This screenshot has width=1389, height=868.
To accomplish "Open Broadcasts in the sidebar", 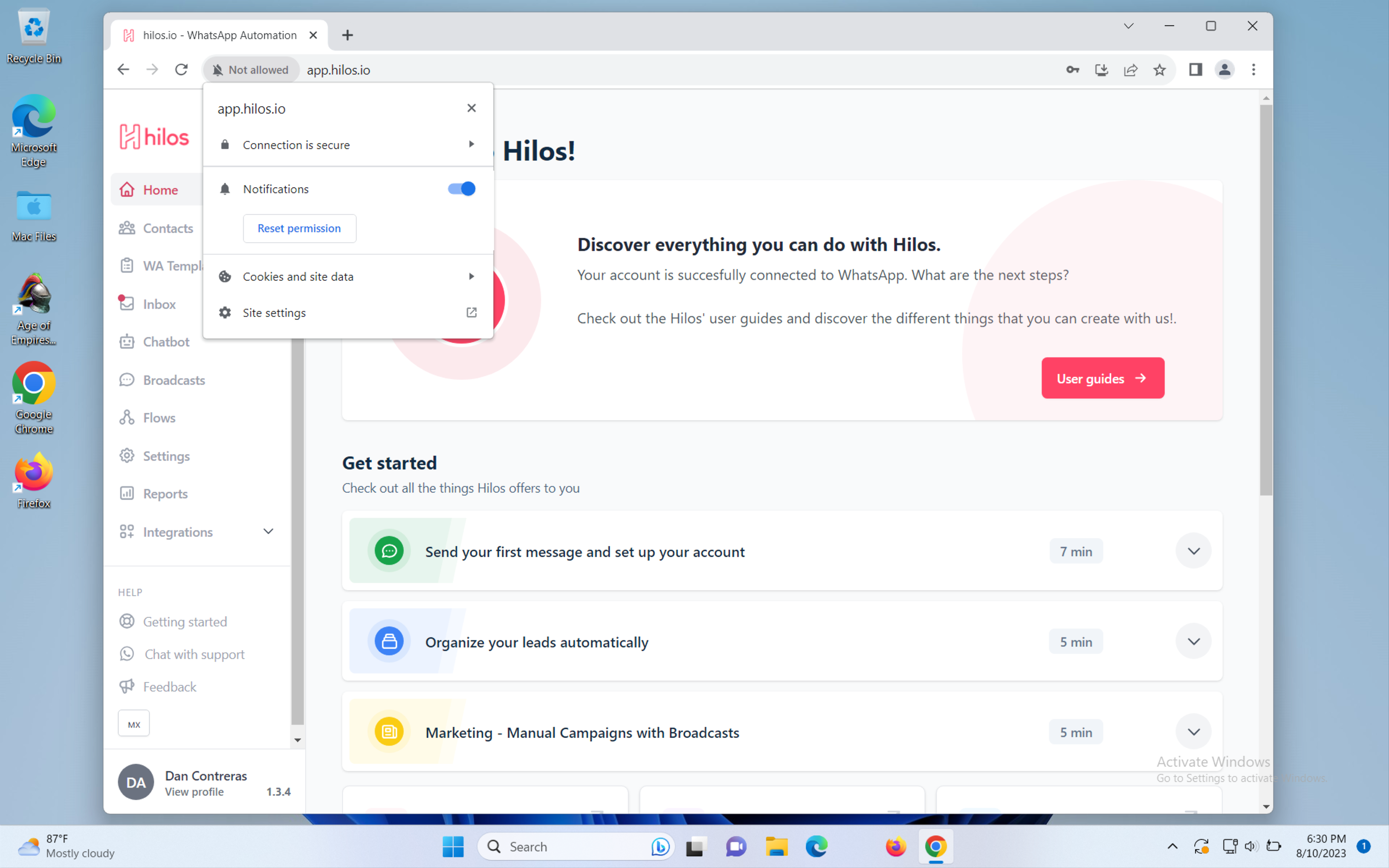I will point(173,380).
